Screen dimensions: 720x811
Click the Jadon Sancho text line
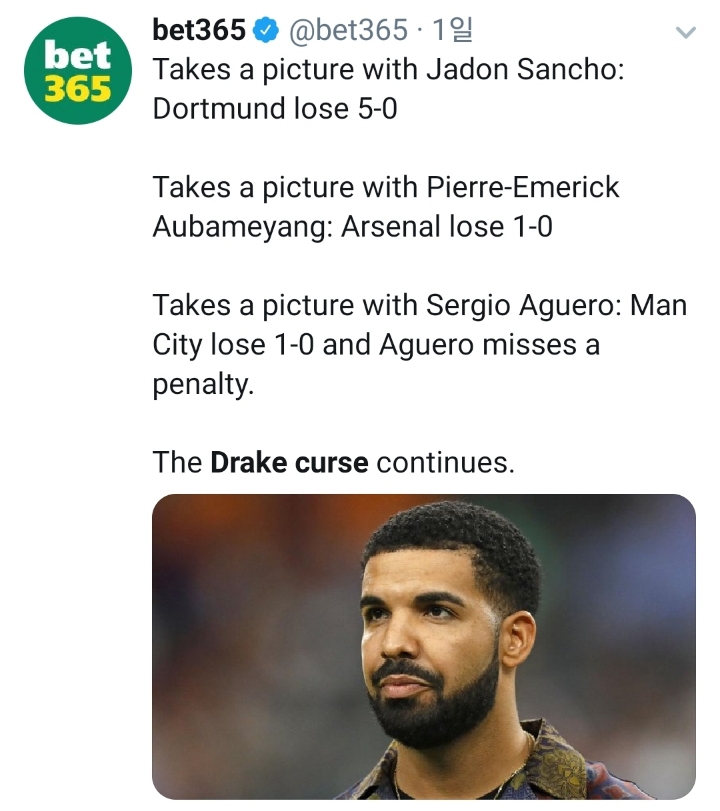(x=388, y=69)
